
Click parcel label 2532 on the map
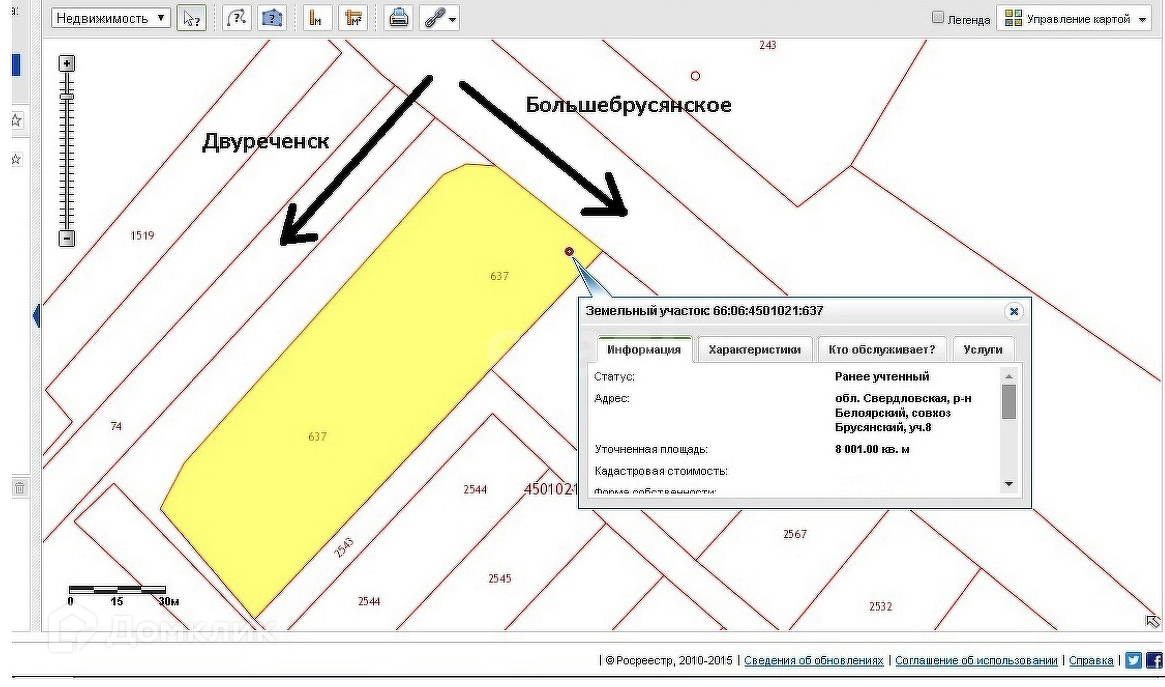pyautogui.click(x=880, y=607)
